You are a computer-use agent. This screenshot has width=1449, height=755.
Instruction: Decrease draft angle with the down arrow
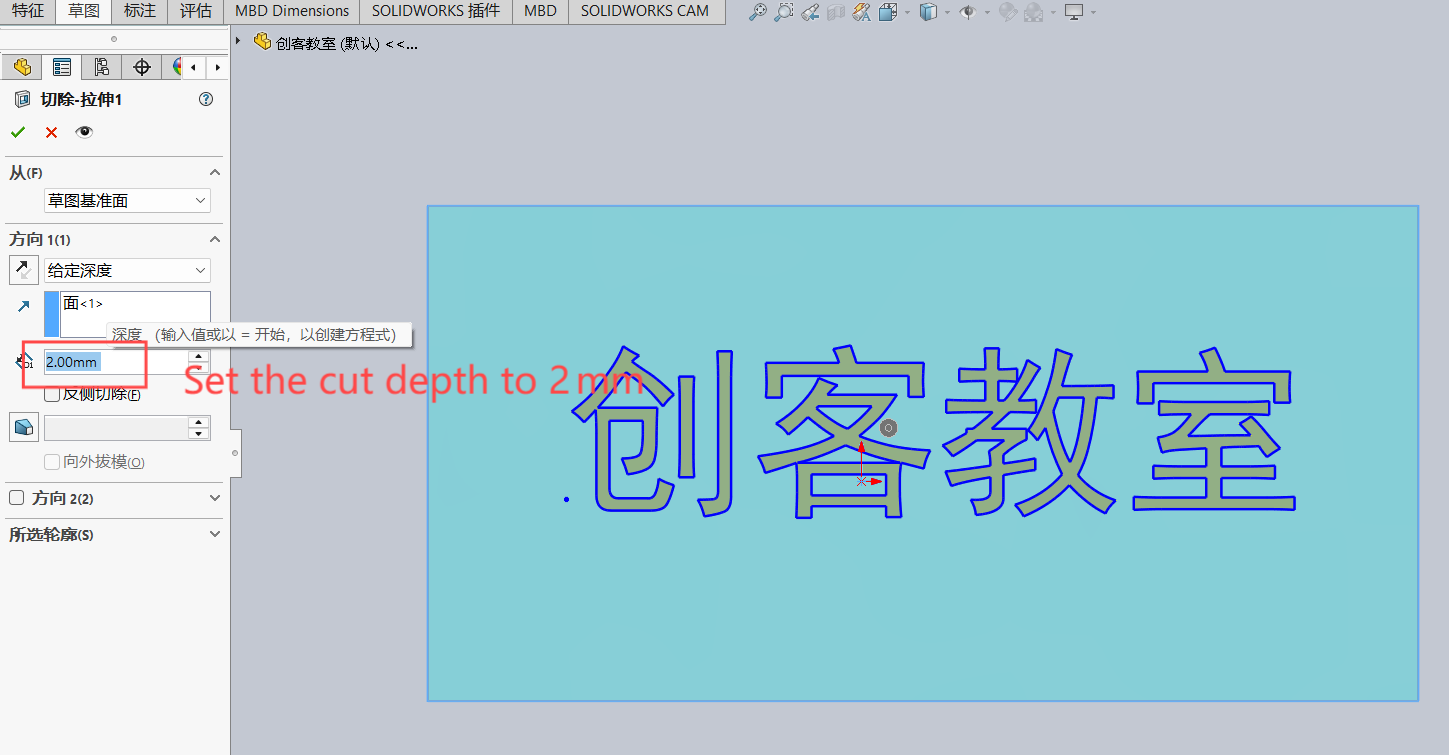199,434
